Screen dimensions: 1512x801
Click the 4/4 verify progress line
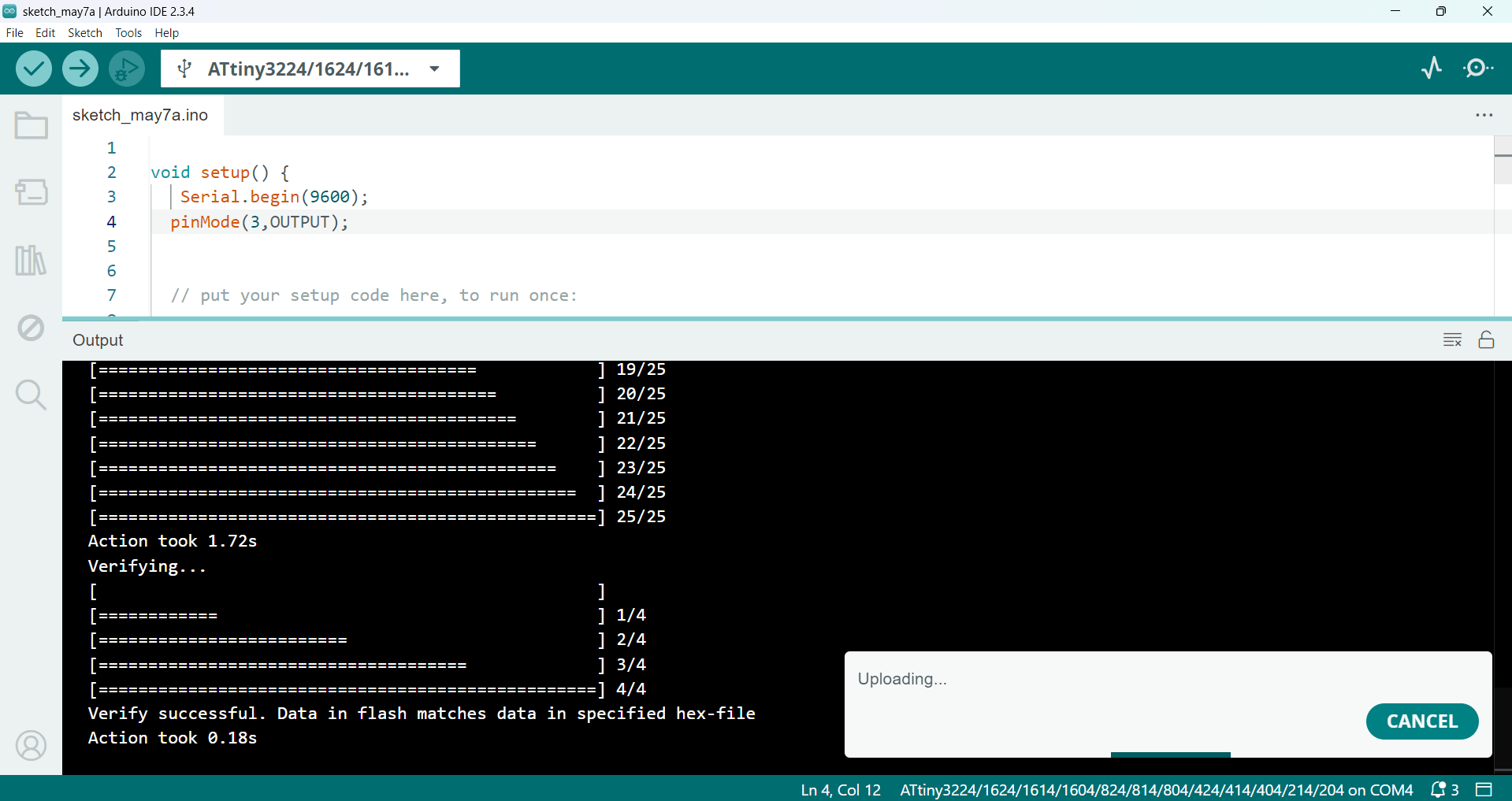click(367, 689)
